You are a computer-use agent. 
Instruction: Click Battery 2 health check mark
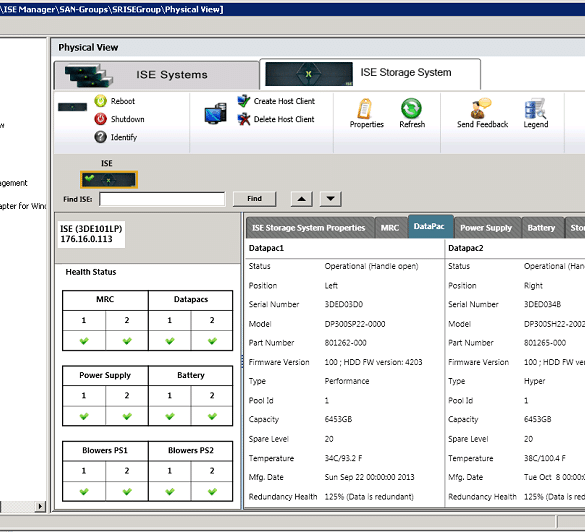(x=212, y=416)
